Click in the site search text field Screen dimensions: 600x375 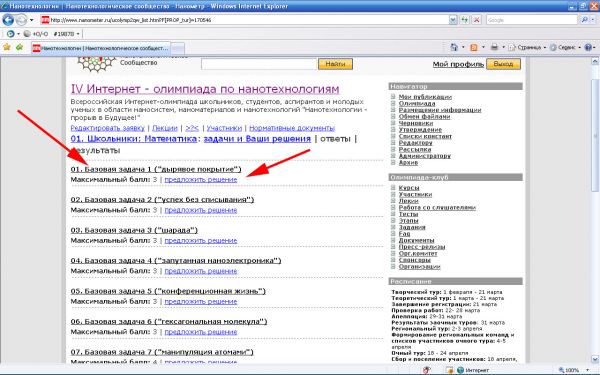(259, 64)
